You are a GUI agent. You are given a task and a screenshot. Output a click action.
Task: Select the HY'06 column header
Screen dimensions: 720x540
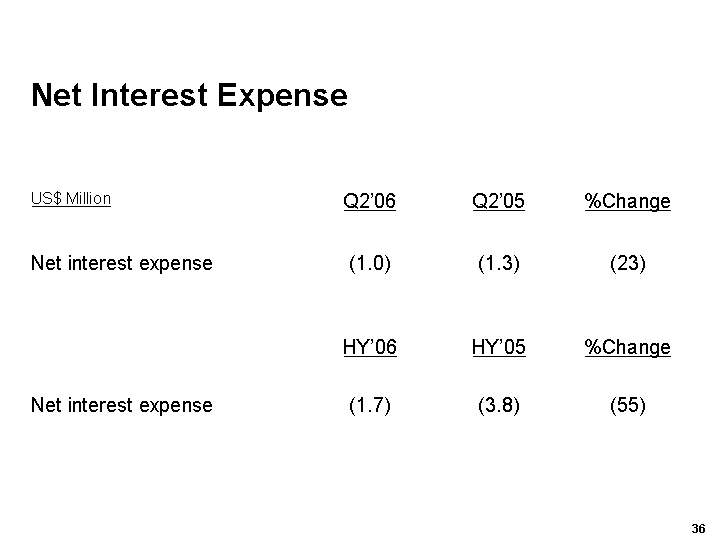369,348
